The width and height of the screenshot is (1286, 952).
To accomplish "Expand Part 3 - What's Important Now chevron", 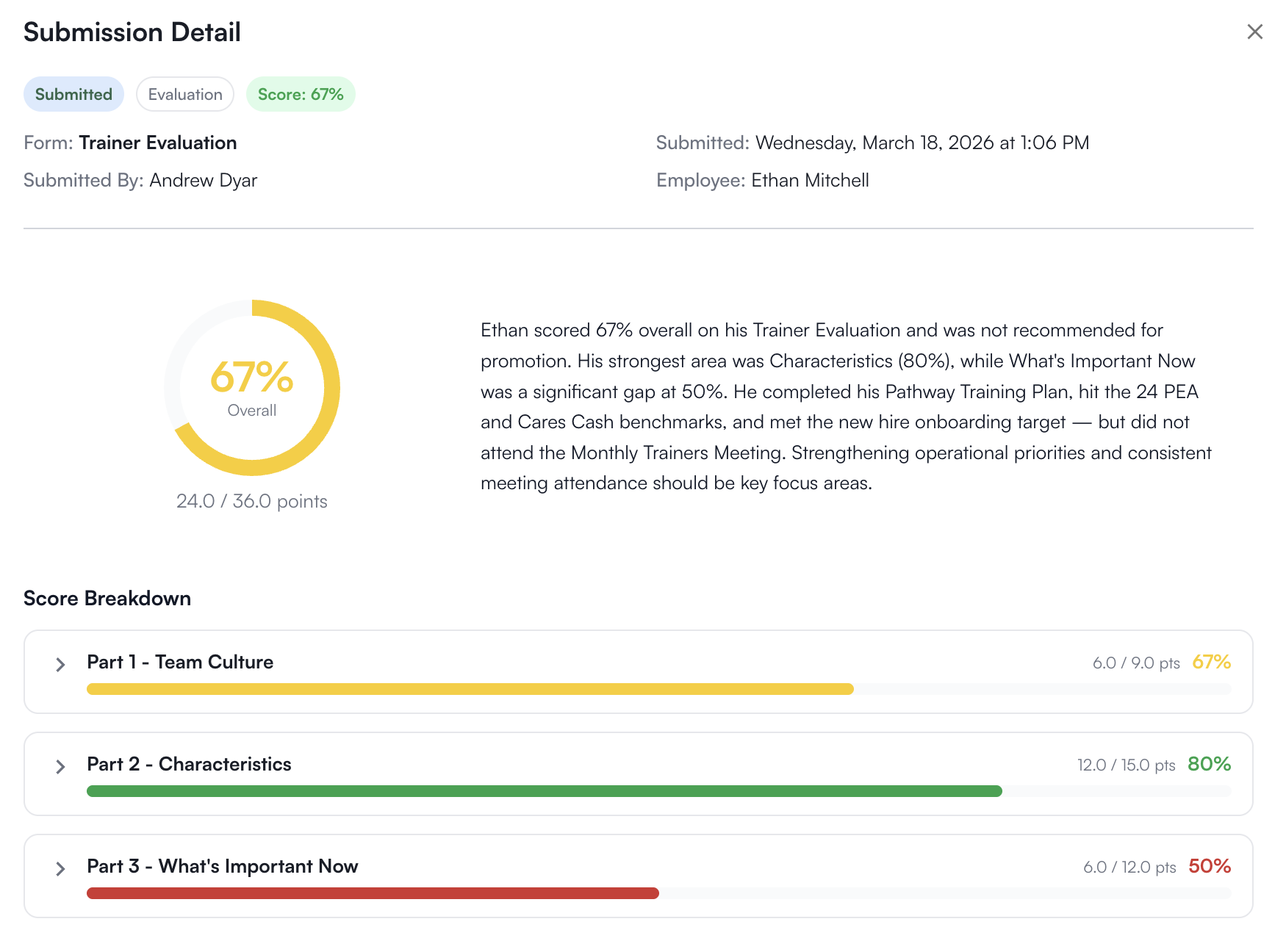I will pyautogui.click(x=60, y=869).
